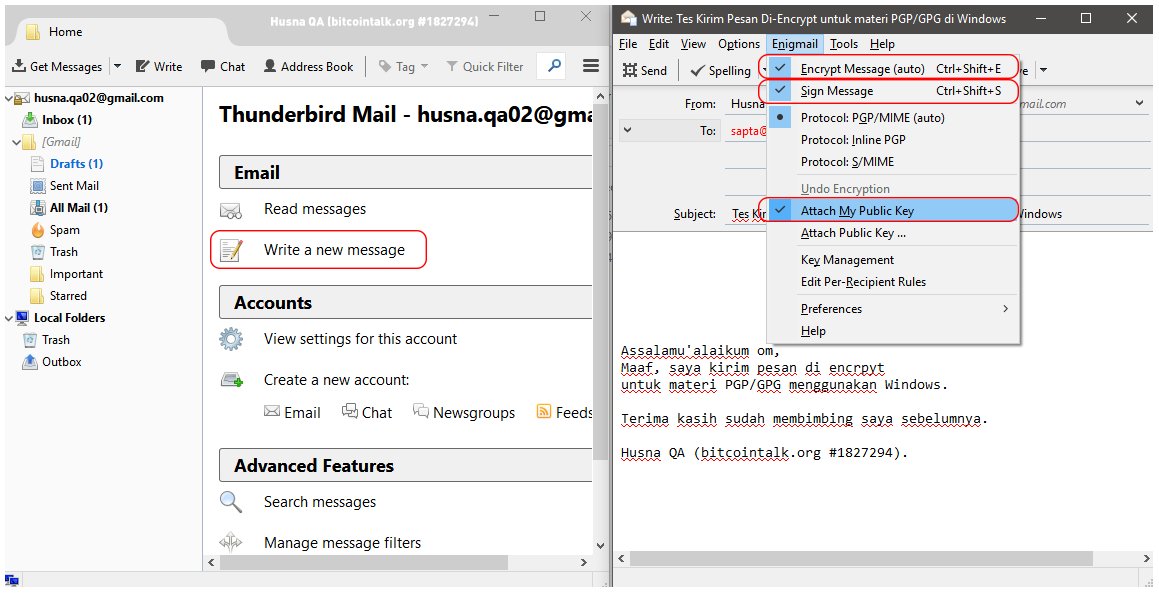Click the orange Feeds RSS icon

pos(544,412)
